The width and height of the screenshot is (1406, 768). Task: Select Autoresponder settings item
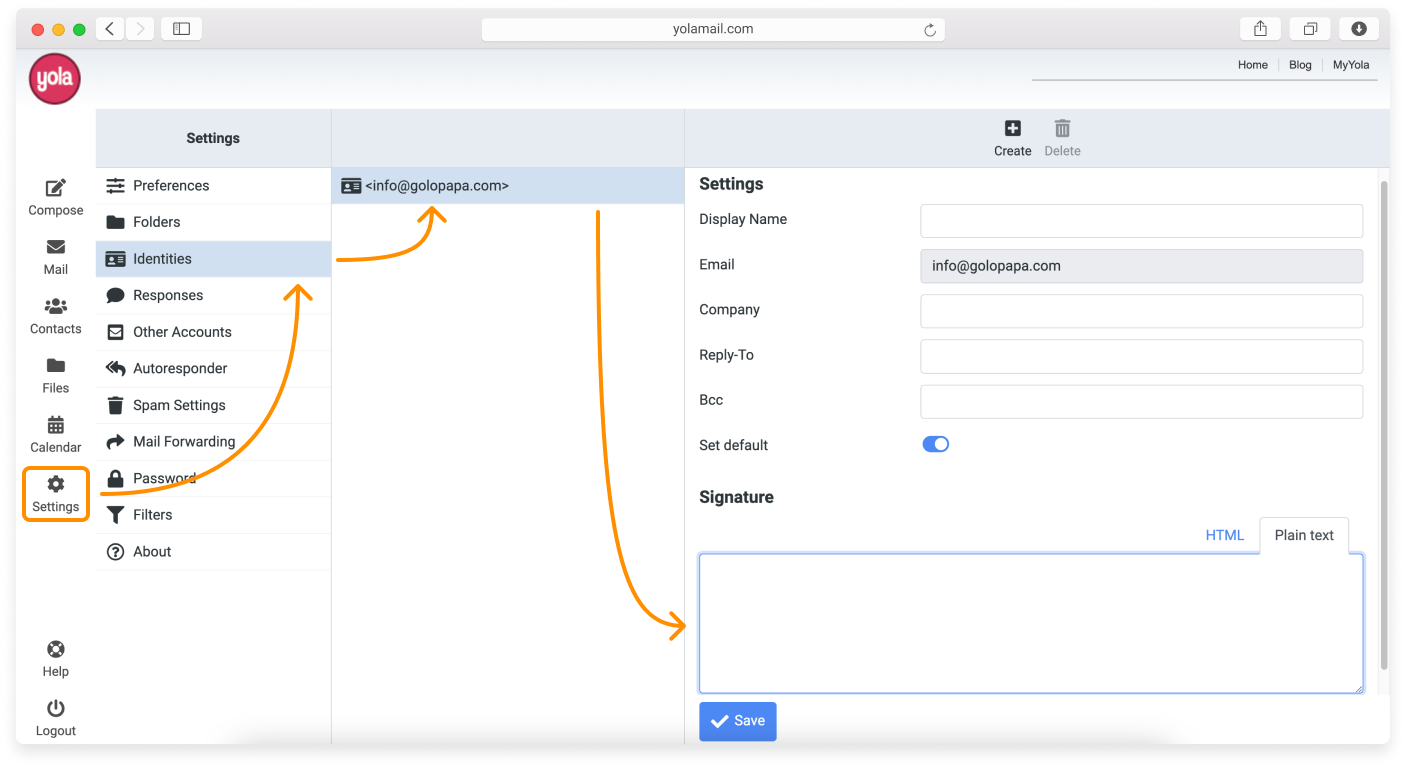click(180, 368)
